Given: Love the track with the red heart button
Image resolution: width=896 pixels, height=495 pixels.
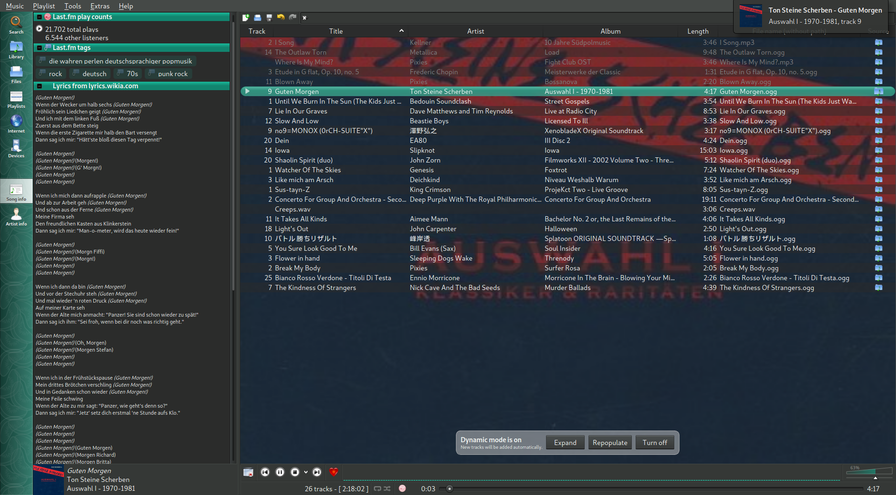Looking at the screenshot, I should coord(334,472).
